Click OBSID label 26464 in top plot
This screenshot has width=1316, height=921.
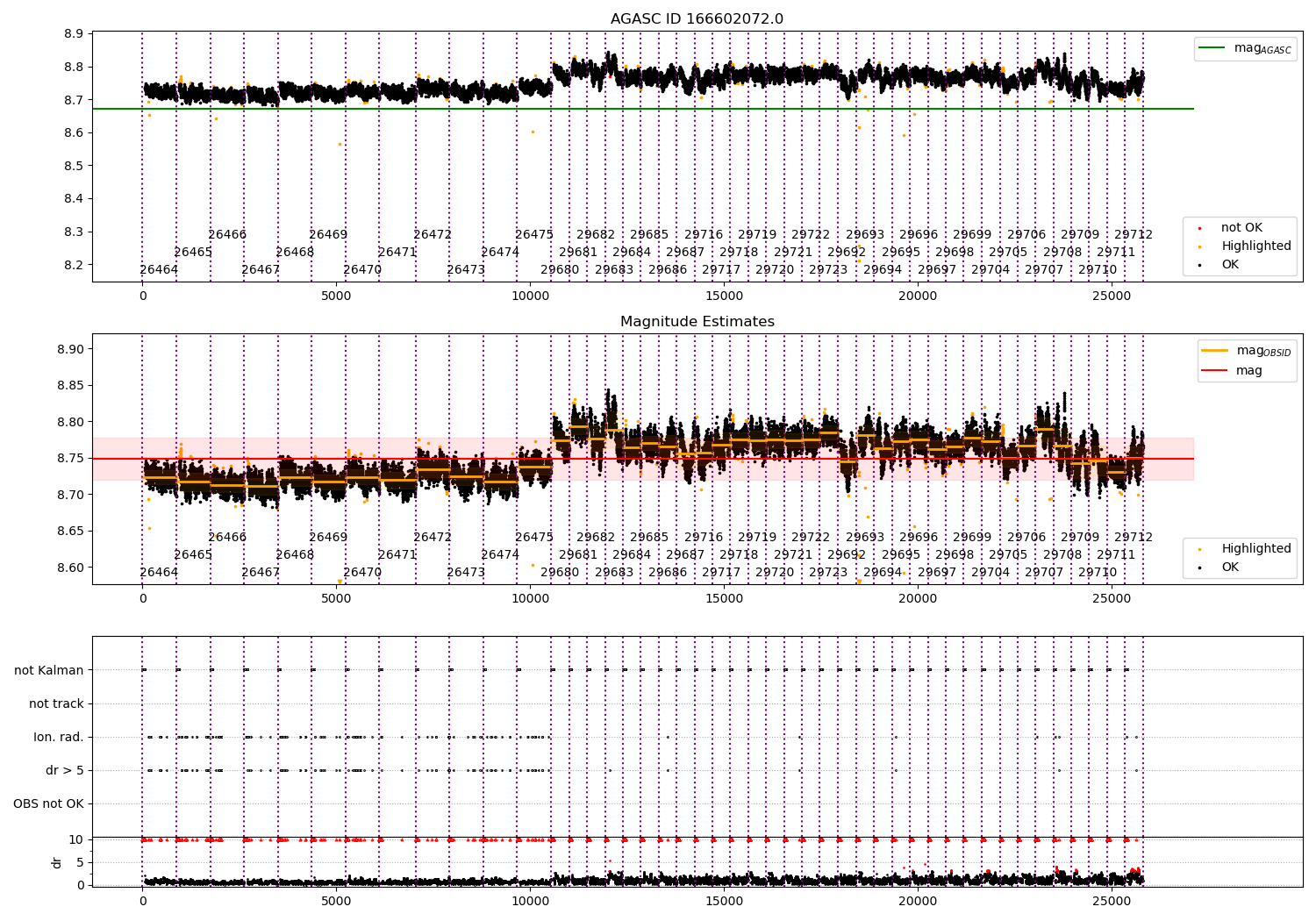pyautogui.click(x=159, y=270)
